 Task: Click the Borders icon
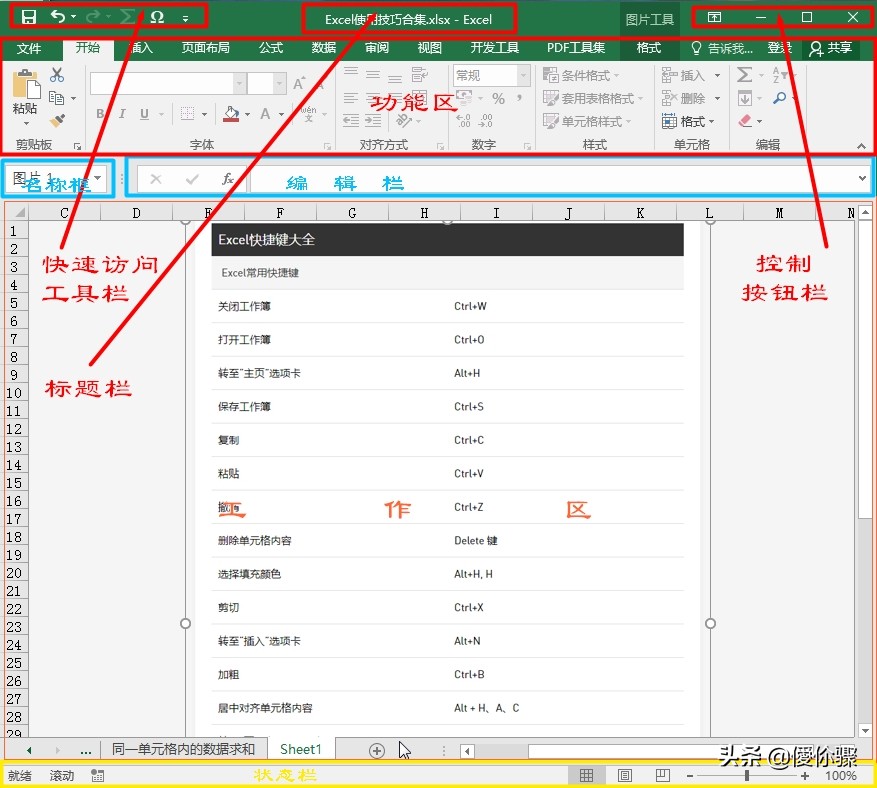[x=187, y=114]
